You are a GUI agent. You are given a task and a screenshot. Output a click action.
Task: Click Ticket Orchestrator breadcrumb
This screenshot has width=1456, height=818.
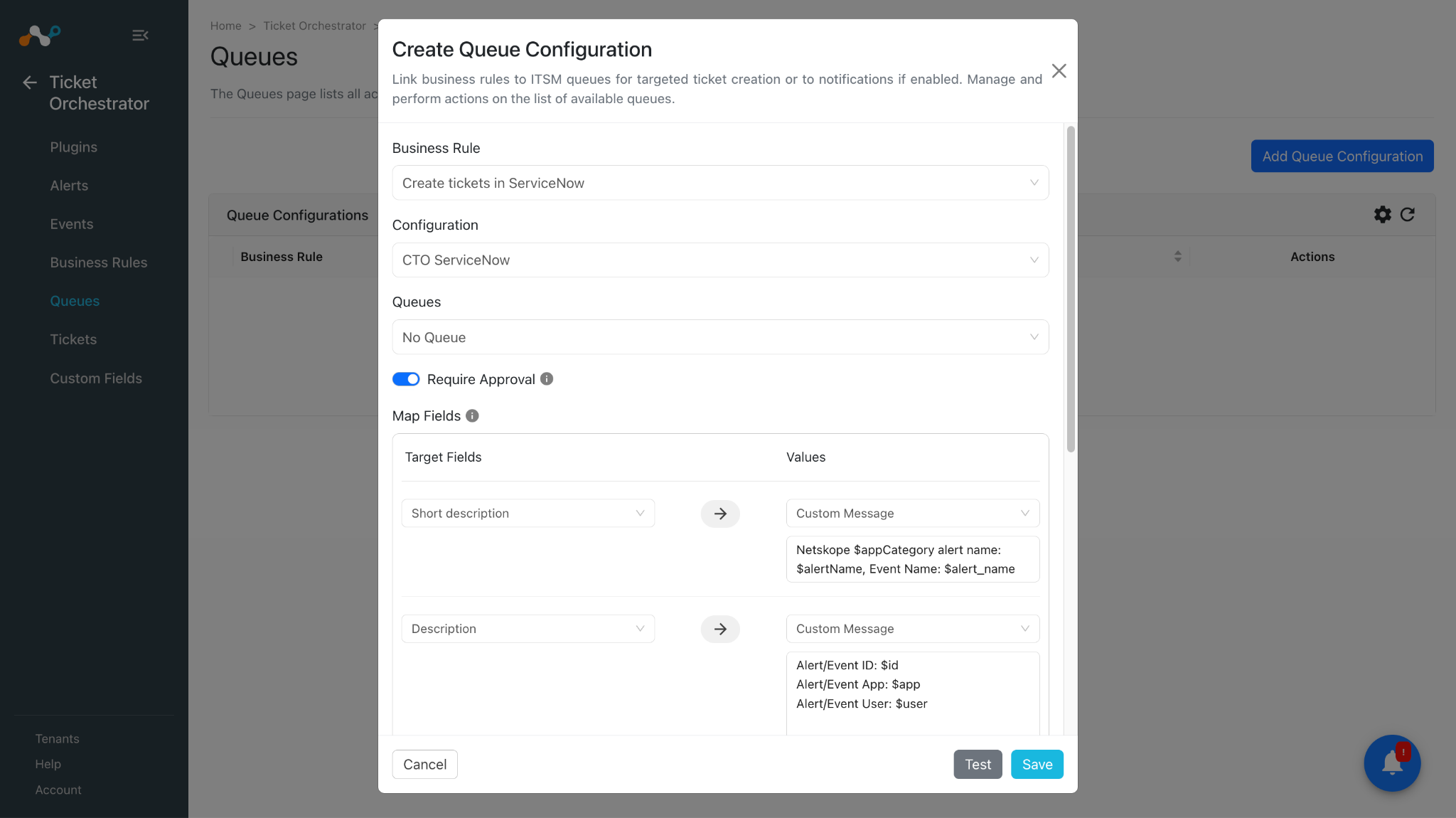(314, 26)
